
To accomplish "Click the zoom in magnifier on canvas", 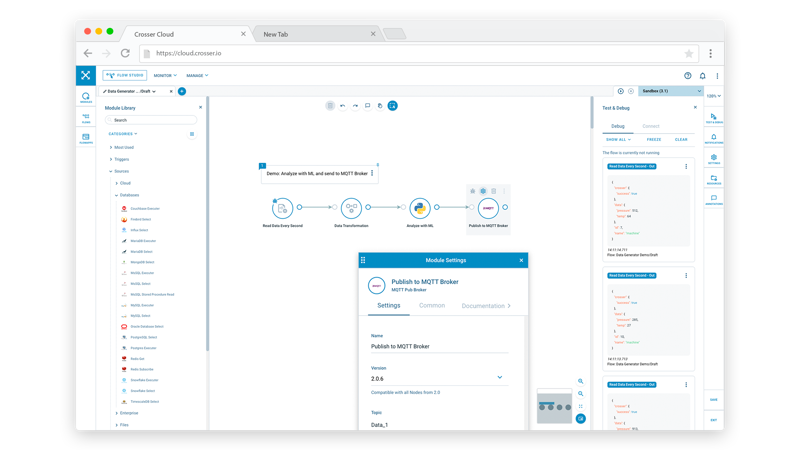I will (580, 381).
